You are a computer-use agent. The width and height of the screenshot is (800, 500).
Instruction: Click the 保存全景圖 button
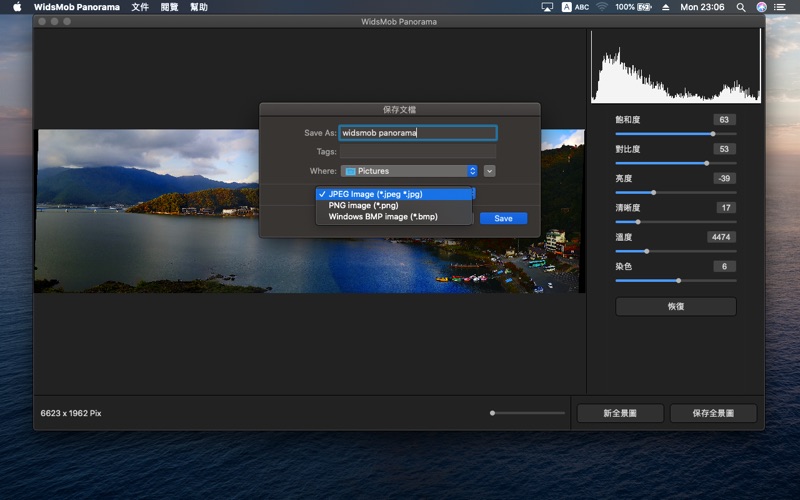712,413
